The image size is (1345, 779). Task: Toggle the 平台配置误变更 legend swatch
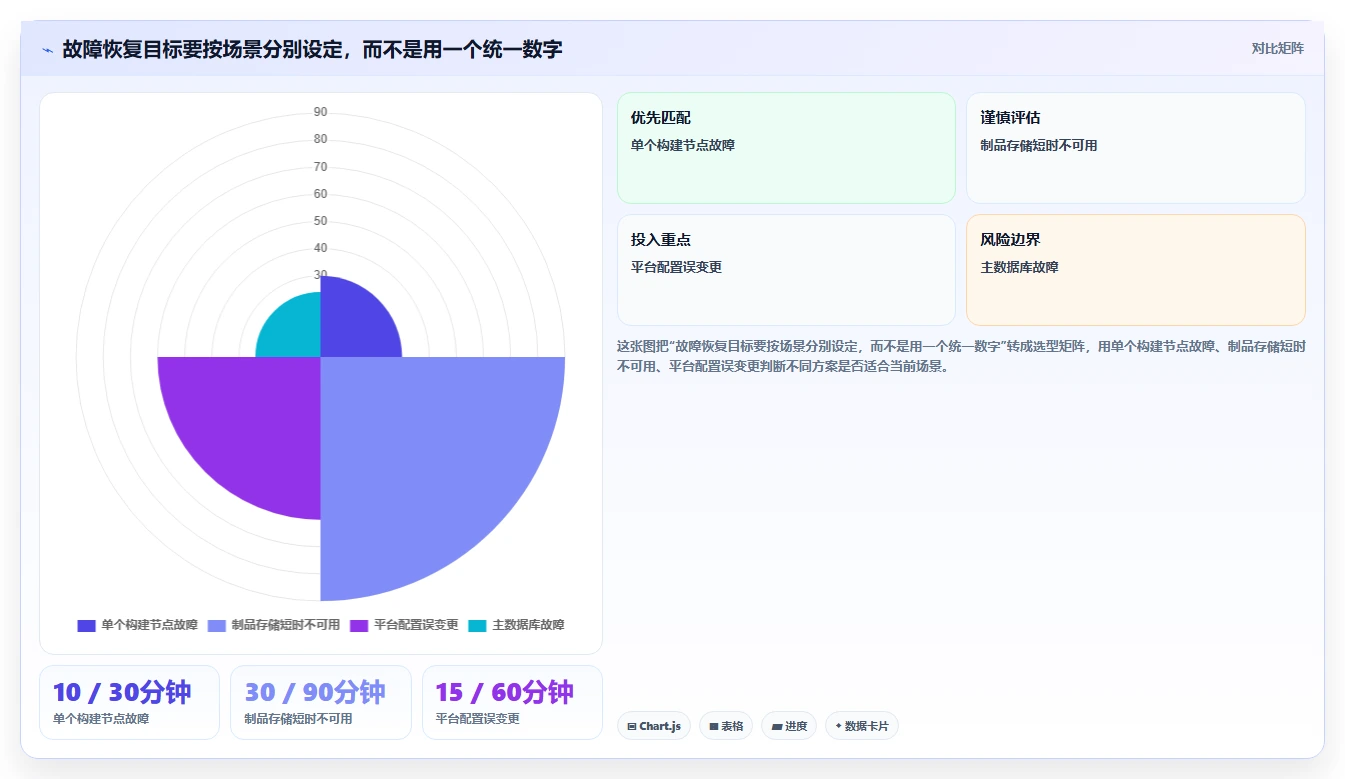click(x=359, y=626)
